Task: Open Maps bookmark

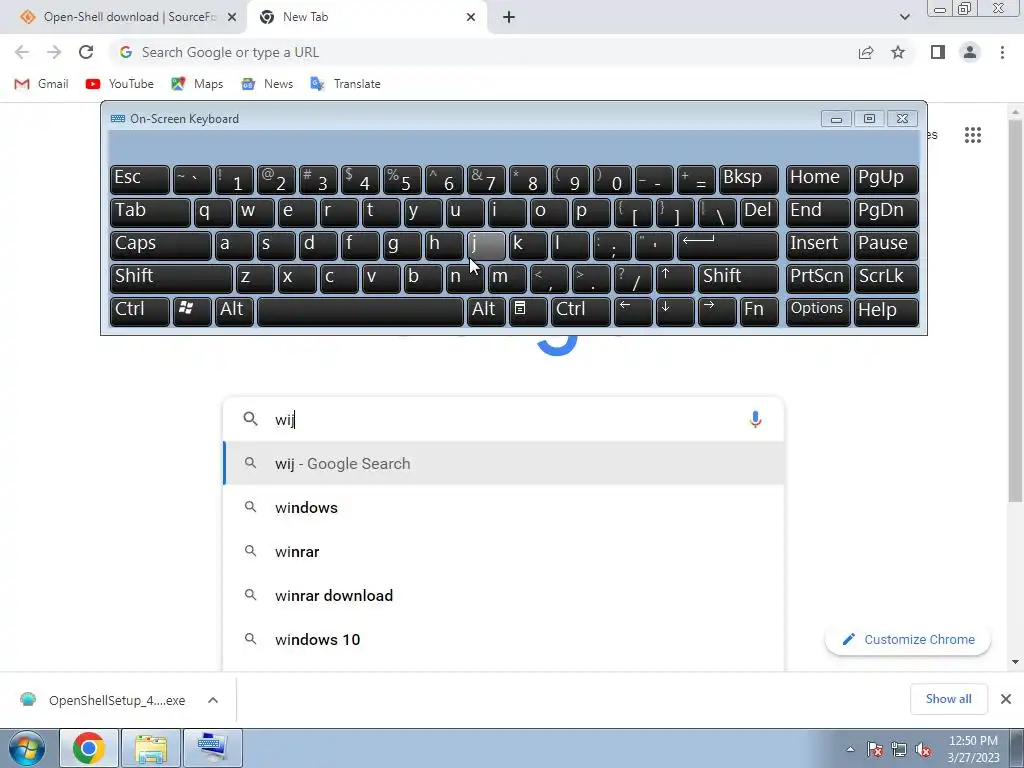Action: 197,84
